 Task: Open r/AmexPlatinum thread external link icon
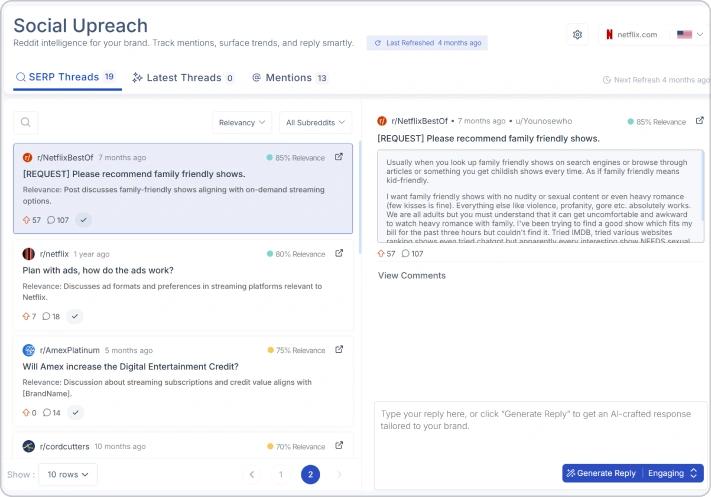[x=339, y=350]
